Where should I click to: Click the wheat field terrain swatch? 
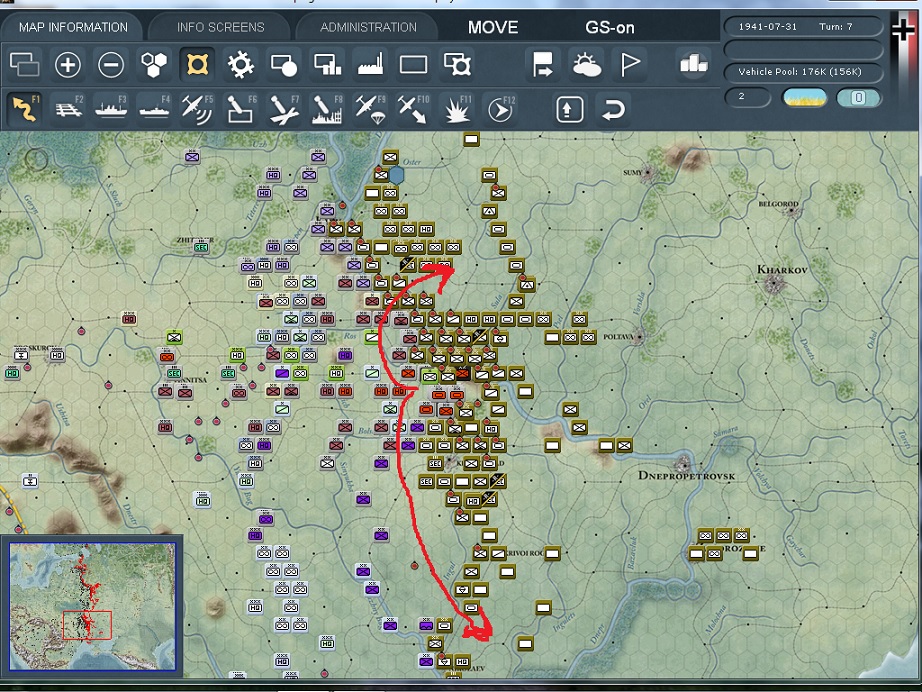point(804,97)
